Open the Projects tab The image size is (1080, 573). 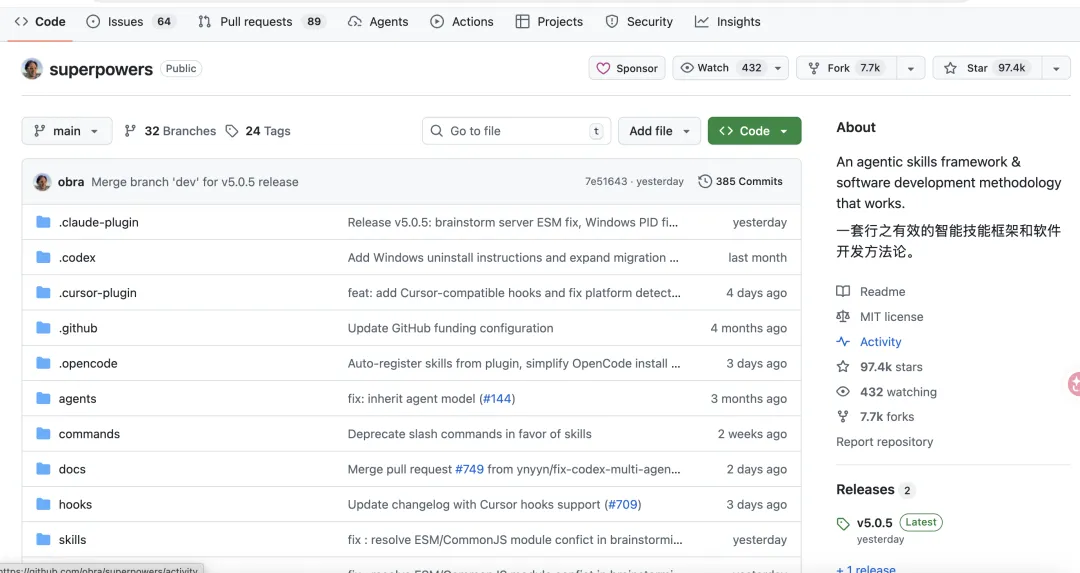(x=549, y=21)
